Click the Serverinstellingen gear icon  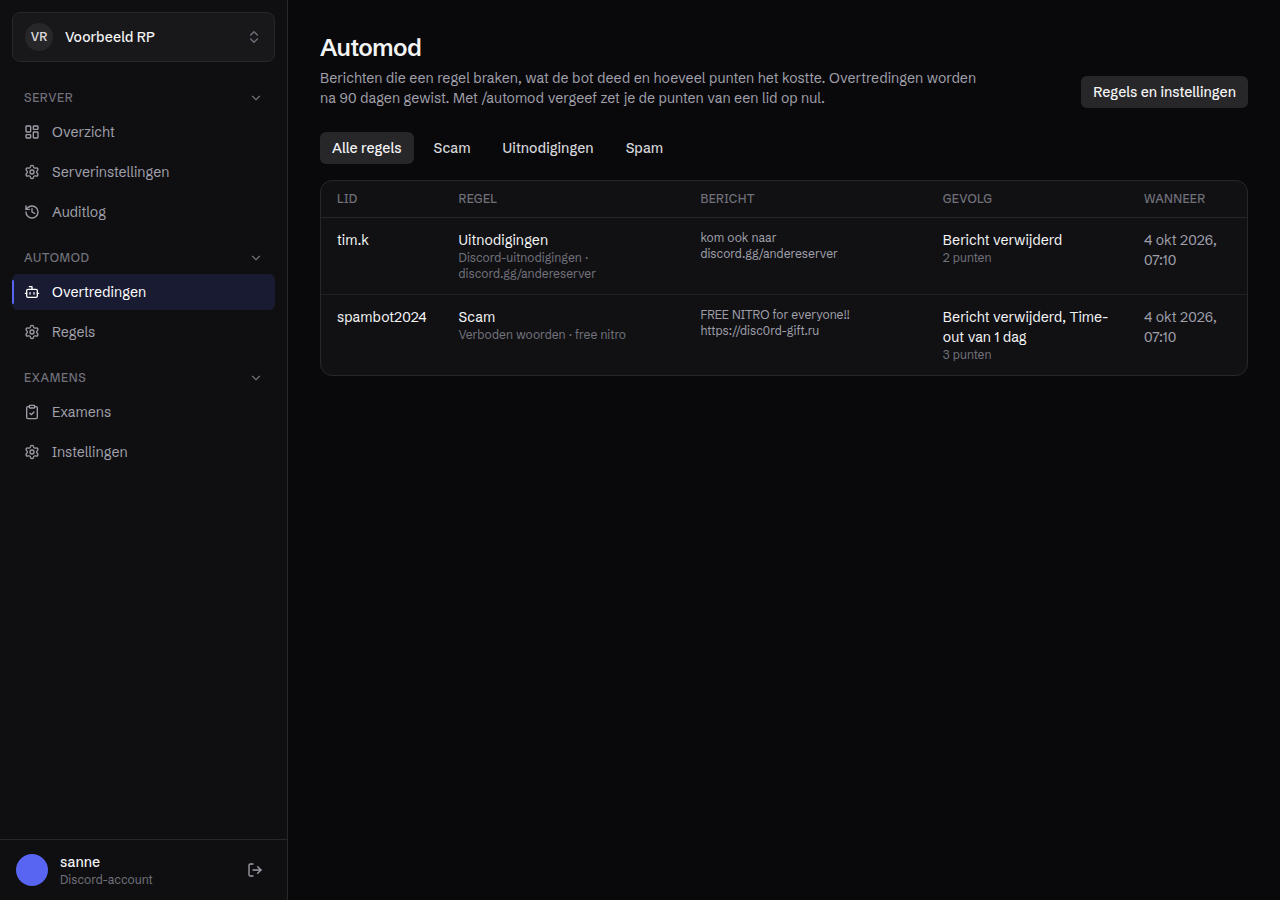point(32,172)
